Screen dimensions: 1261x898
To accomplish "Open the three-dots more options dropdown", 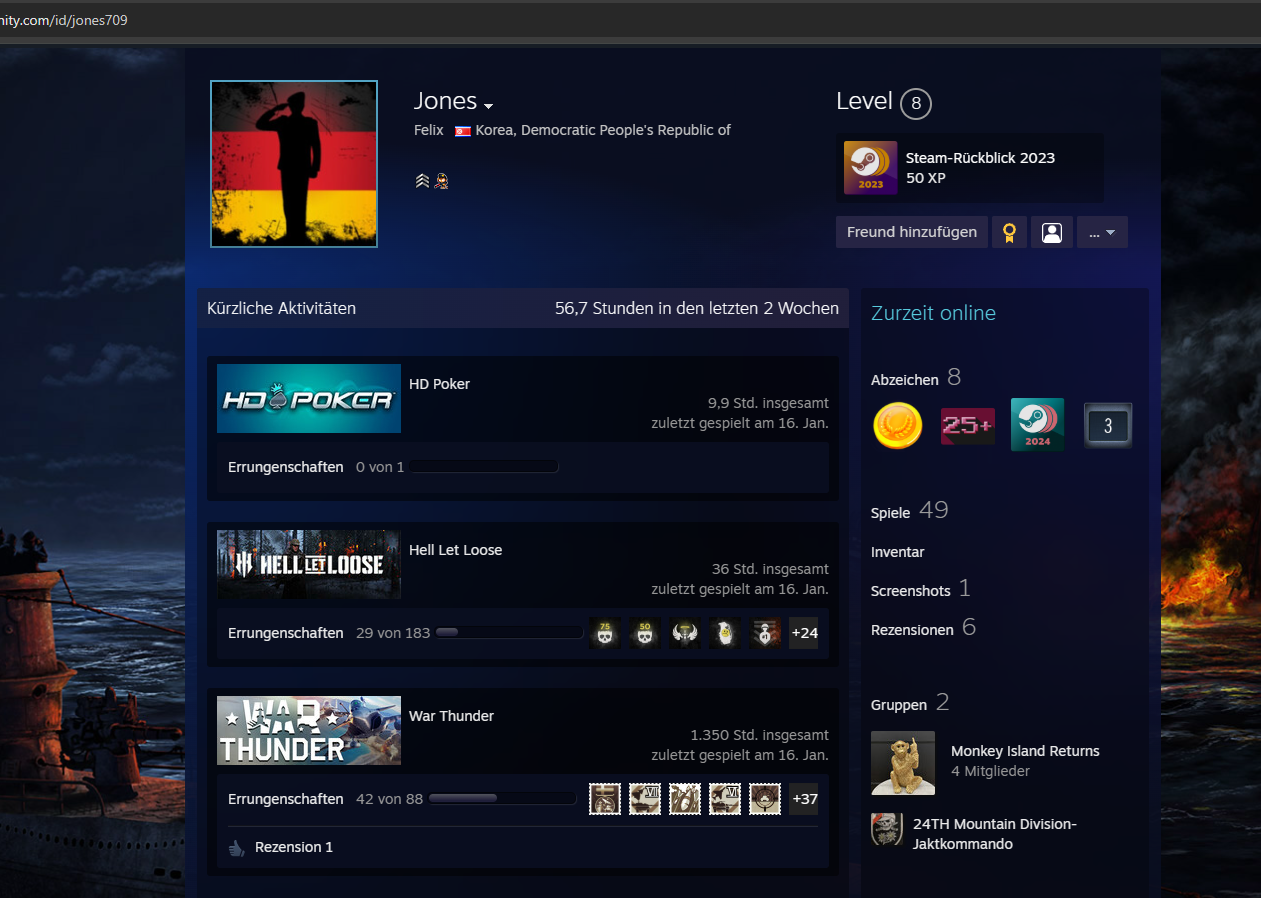I will pyautogui.click(x=1101, y=232).
